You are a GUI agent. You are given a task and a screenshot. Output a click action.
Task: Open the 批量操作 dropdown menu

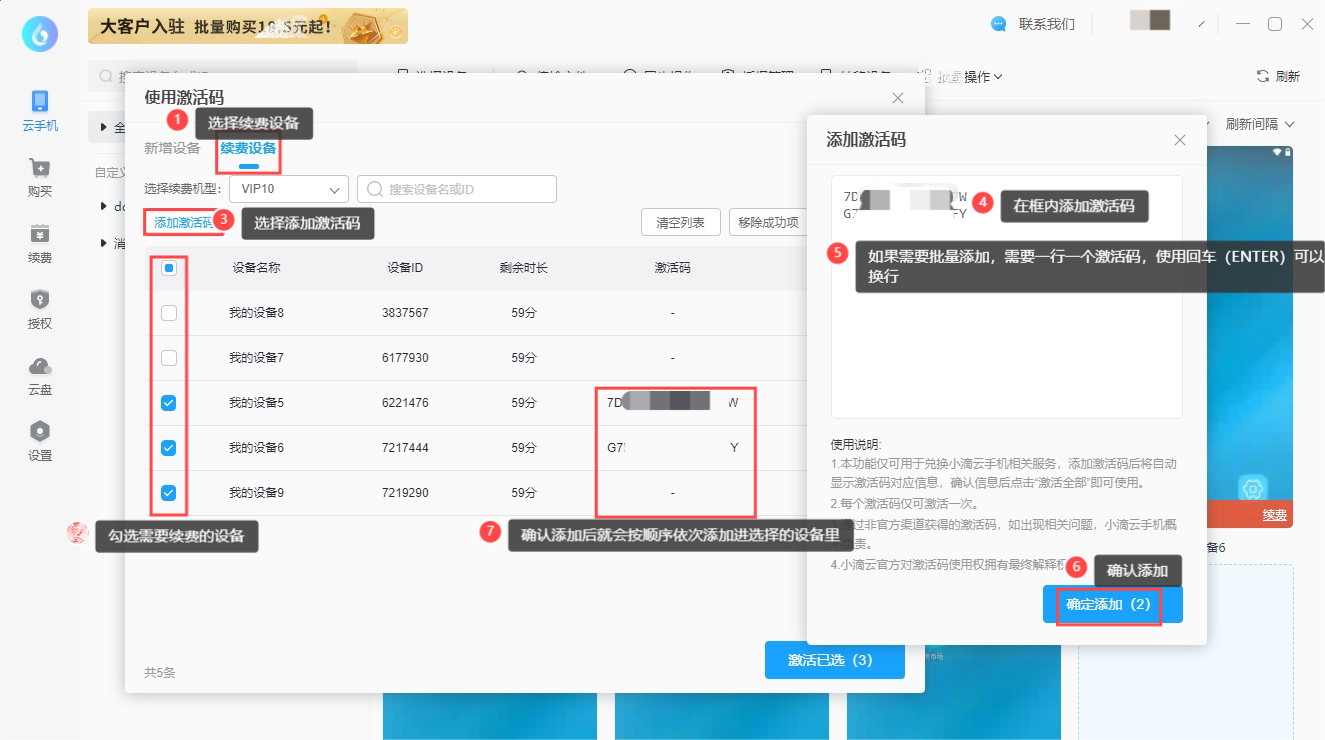(970, 77)
